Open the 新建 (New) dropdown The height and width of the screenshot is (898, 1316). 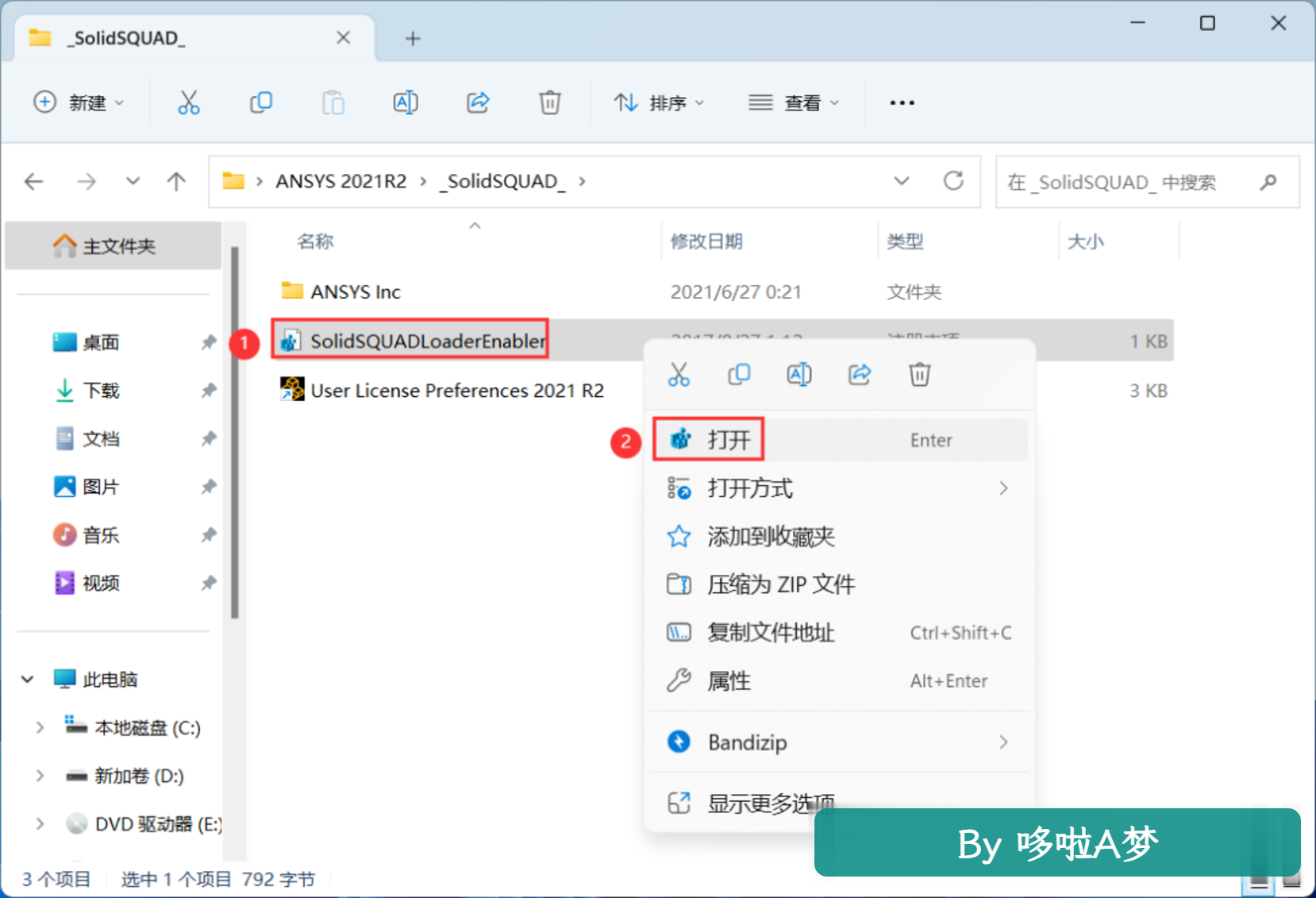[x=79, y=102]
